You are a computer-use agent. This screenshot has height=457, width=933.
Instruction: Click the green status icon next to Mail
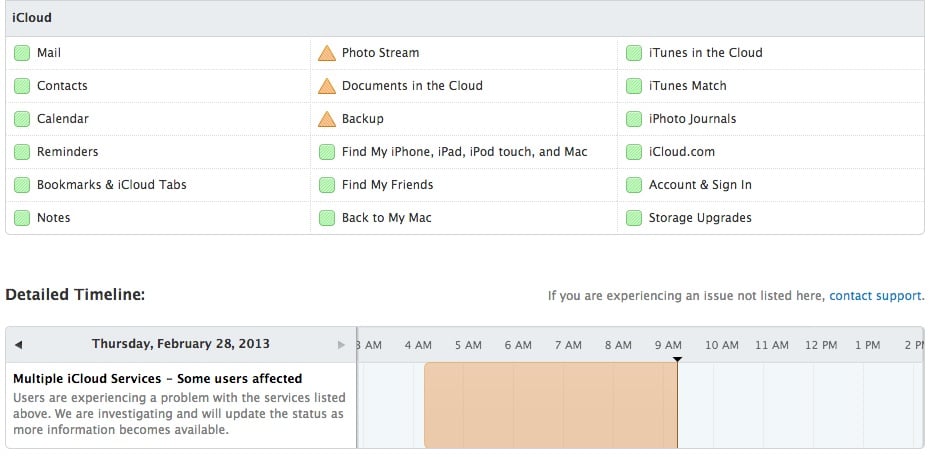(22, 53)
